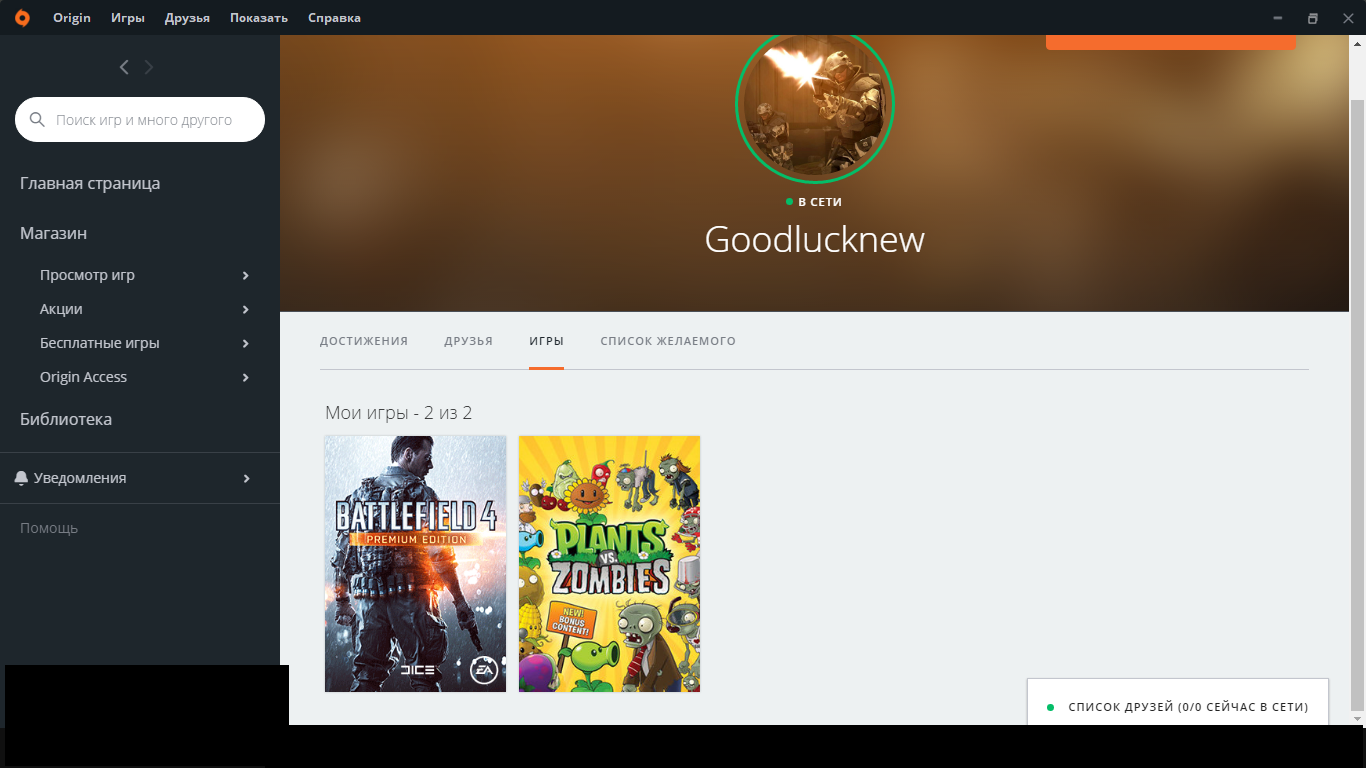Go back with the left arrow navigation icon

click(x=124, y=67)
